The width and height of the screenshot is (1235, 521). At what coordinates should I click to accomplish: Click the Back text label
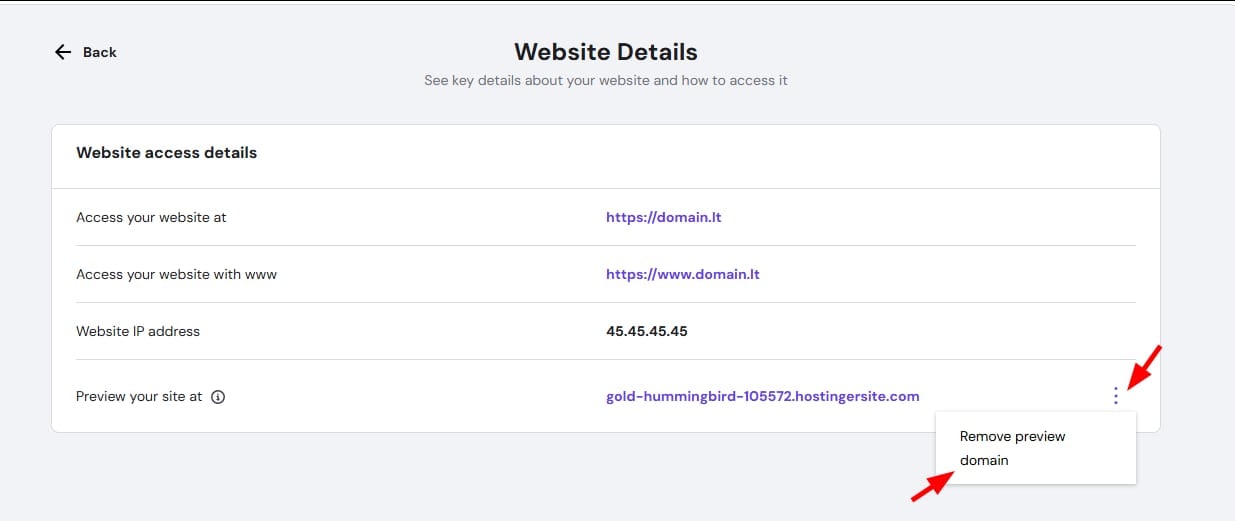point(100,52)
